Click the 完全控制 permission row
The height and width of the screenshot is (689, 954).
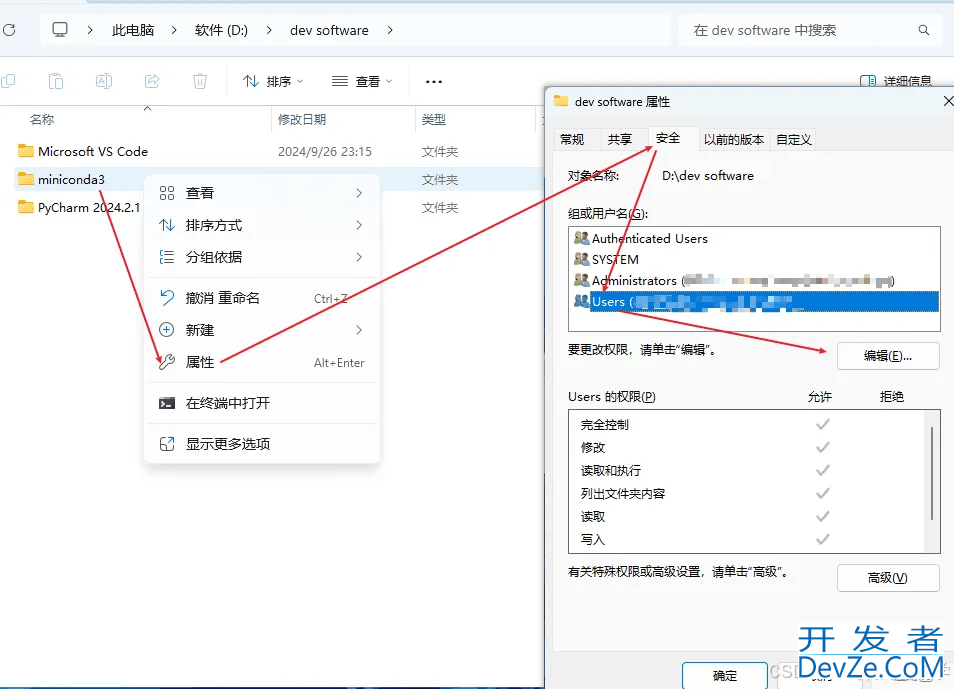[x=747, y=424]
